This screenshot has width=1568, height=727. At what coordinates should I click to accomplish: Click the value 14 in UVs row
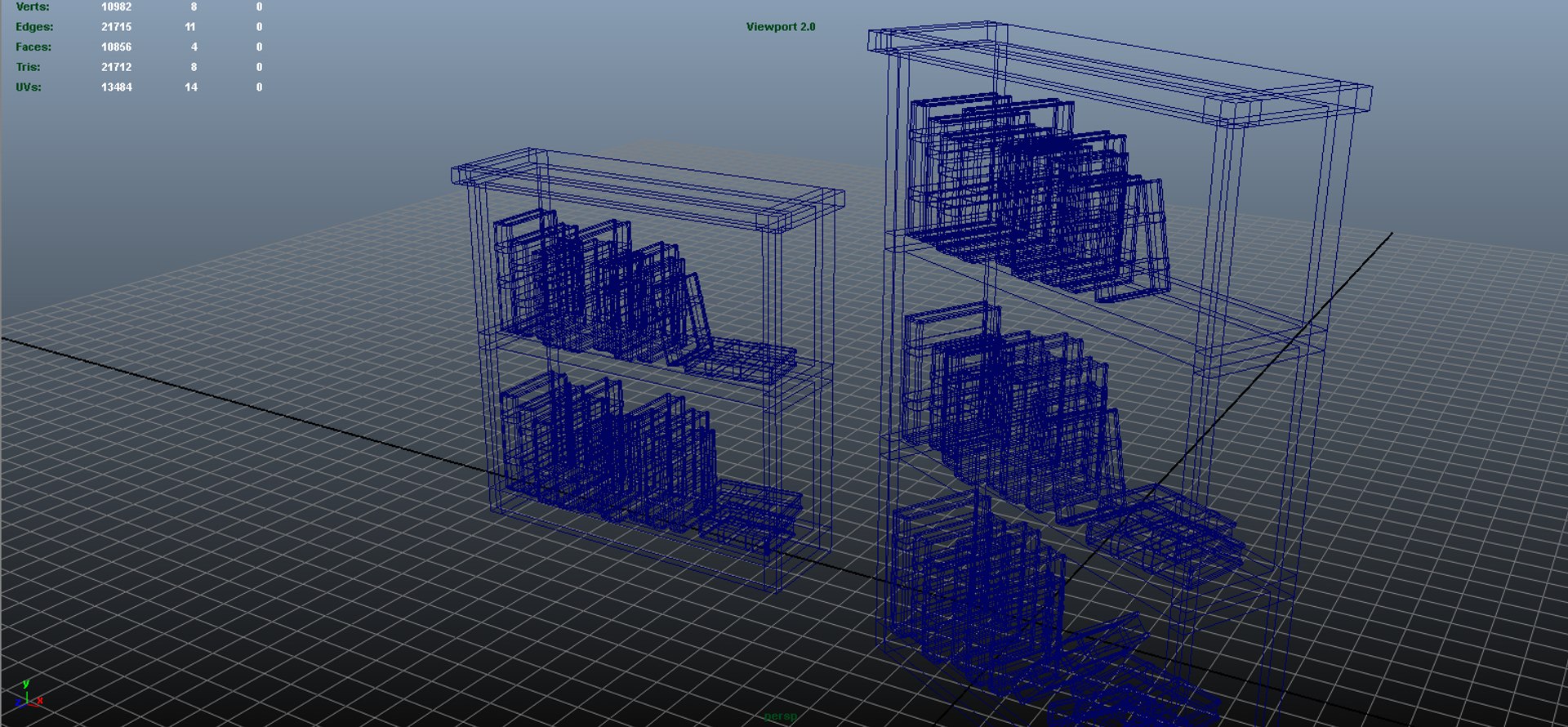pos(191,87)
